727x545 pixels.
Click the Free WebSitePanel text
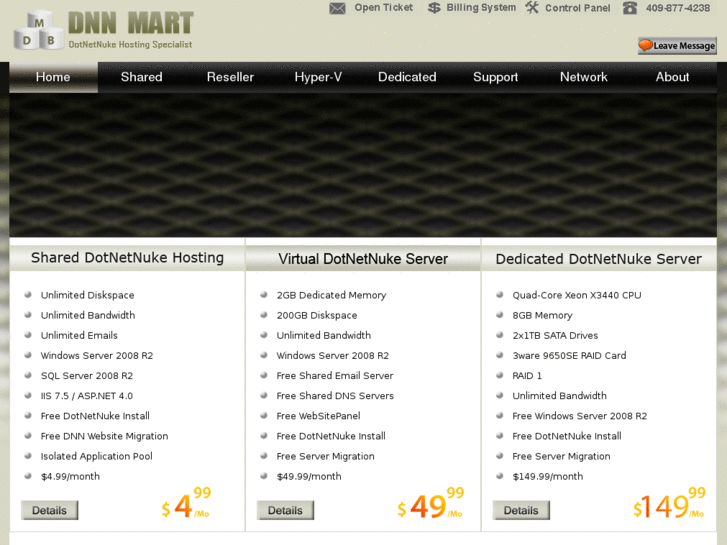click(318, 416)
